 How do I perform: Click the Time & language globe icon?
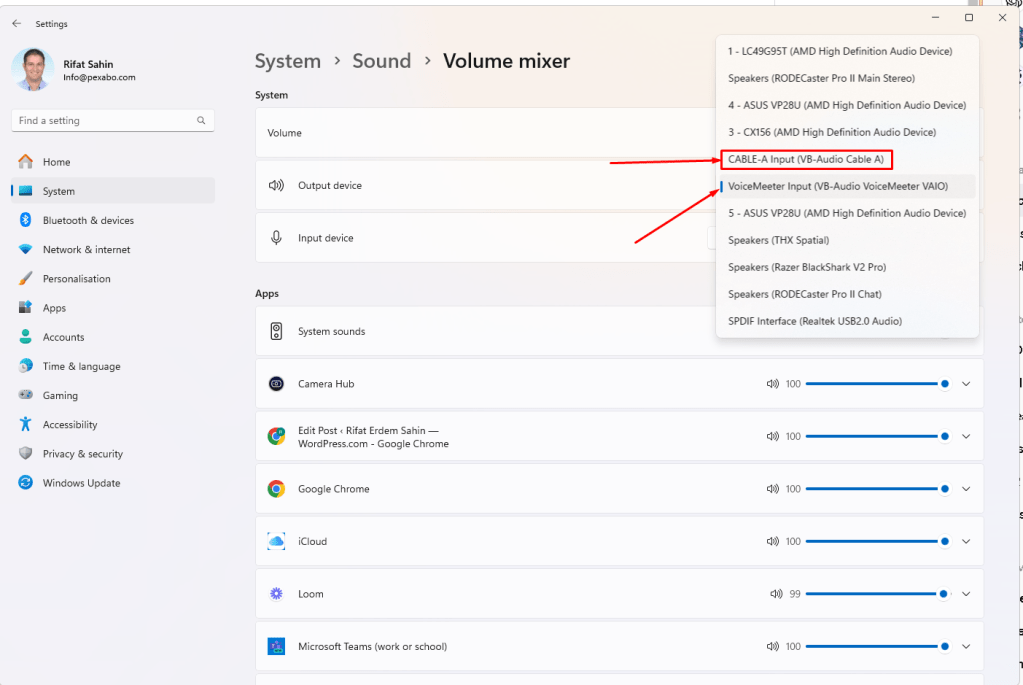click(x=25, y=366)
